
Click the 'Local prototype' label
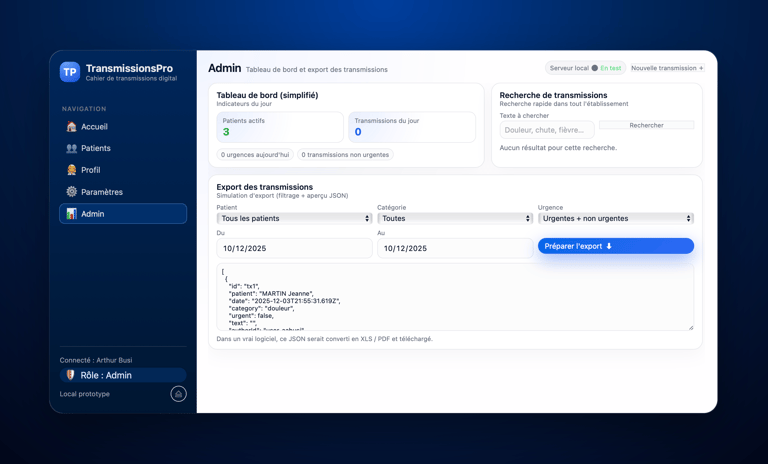(85, 394)
